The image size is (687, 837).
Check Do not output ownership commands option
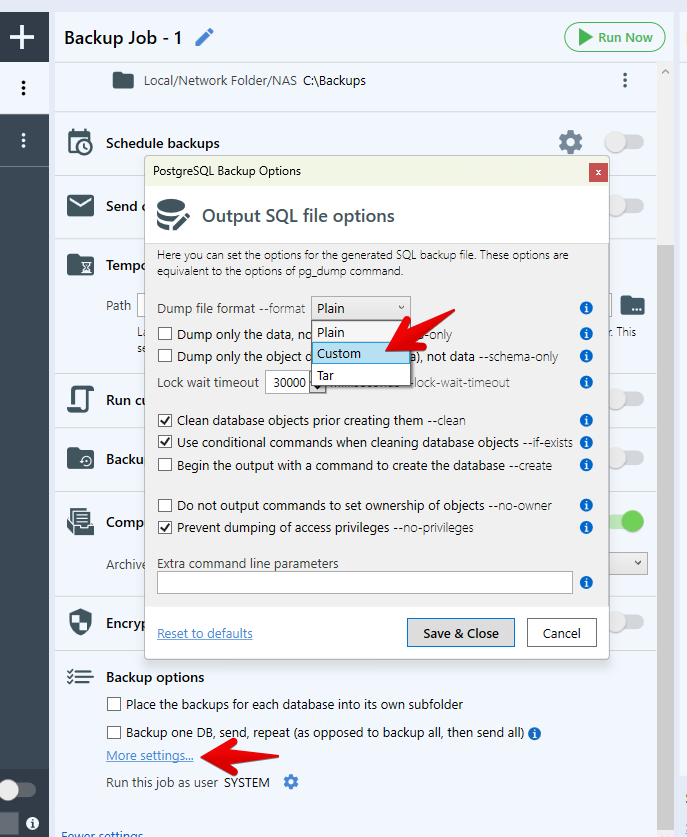165,506
